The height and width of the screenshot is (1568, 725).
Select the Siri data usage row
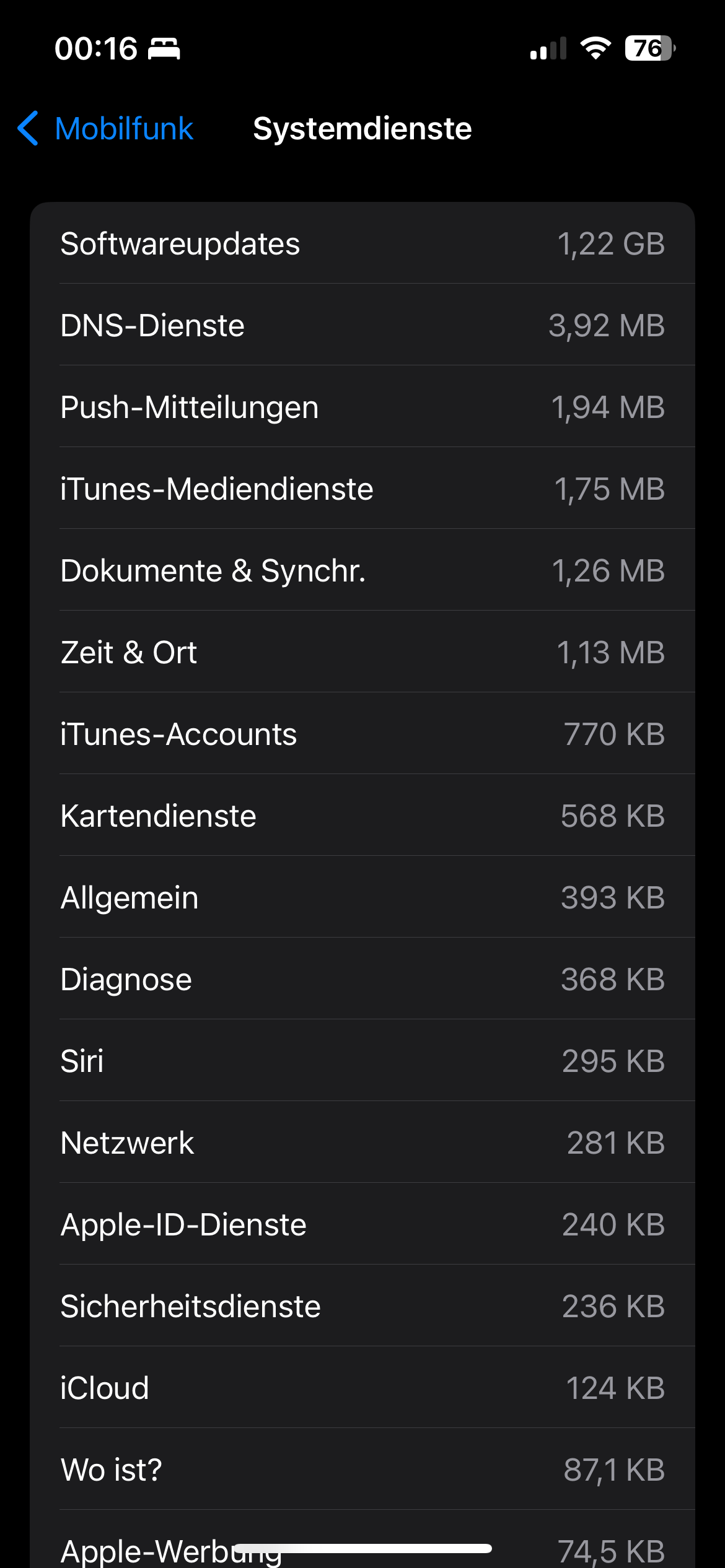click(362, 1061)
